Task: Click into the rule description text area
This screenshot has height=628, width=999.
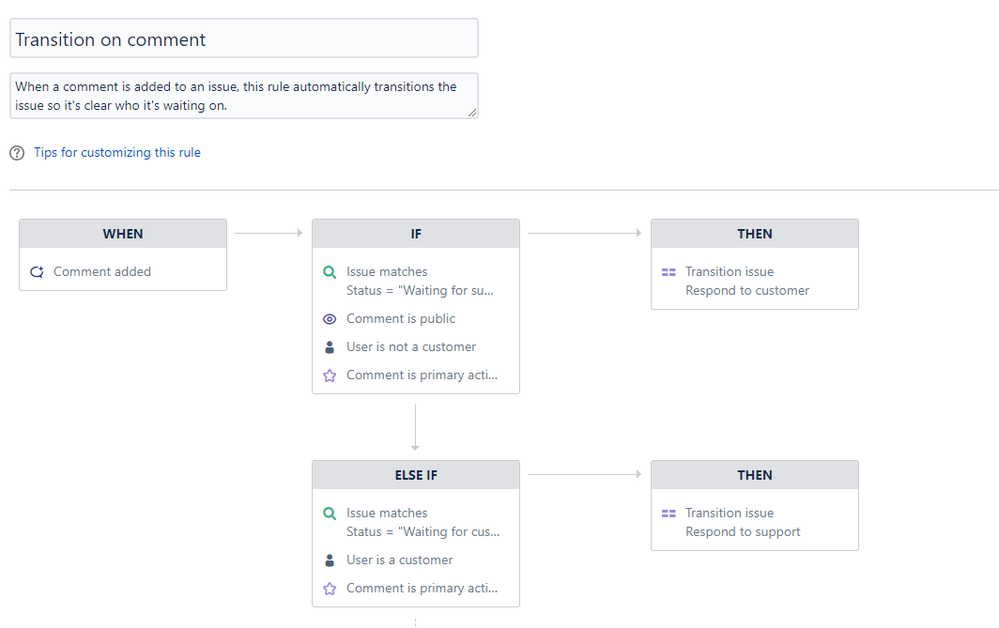Action: click(x=244, y=95)
